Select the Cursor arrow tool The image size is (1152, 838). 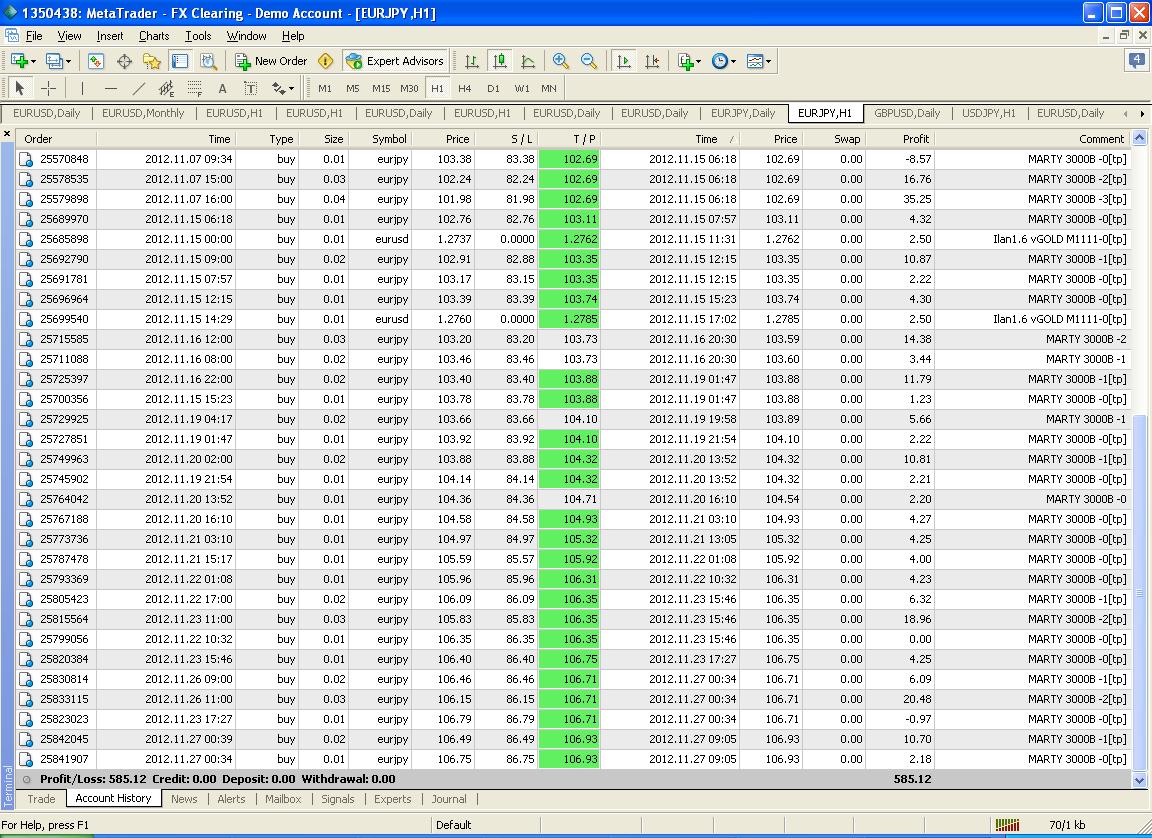click(x=19, y=89)
